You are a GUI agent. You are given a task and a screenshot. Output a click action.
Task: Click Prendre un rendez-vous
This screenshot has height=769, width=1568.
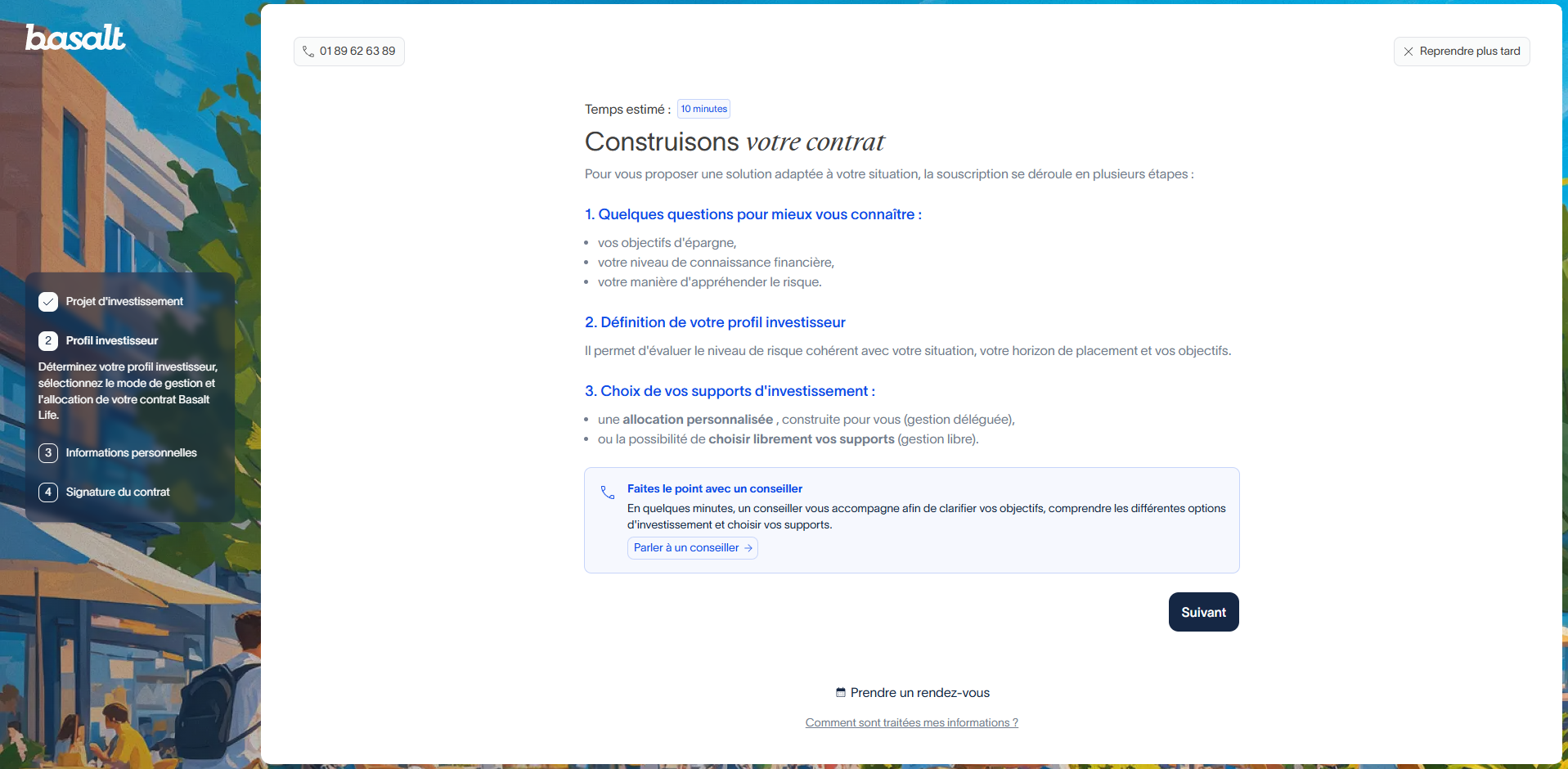pyautogui.click(x=912, y=693)
